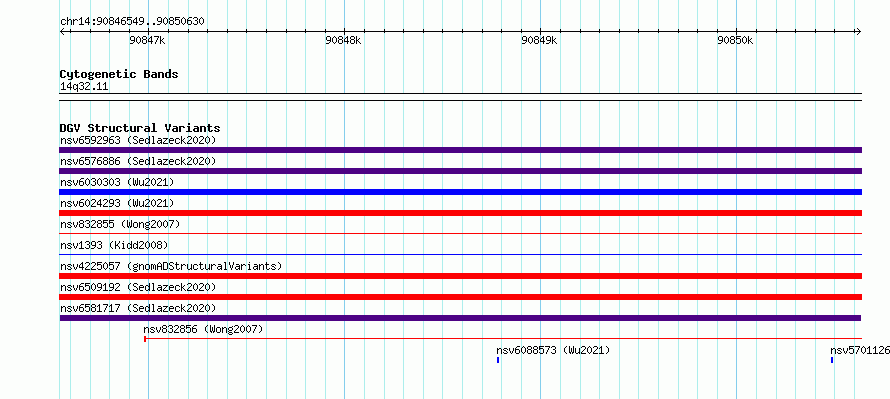The height and width of the screenshot is (399, 890).
Task: Click the nsv832855 (Wong2007) label
Action: [120, 224]
